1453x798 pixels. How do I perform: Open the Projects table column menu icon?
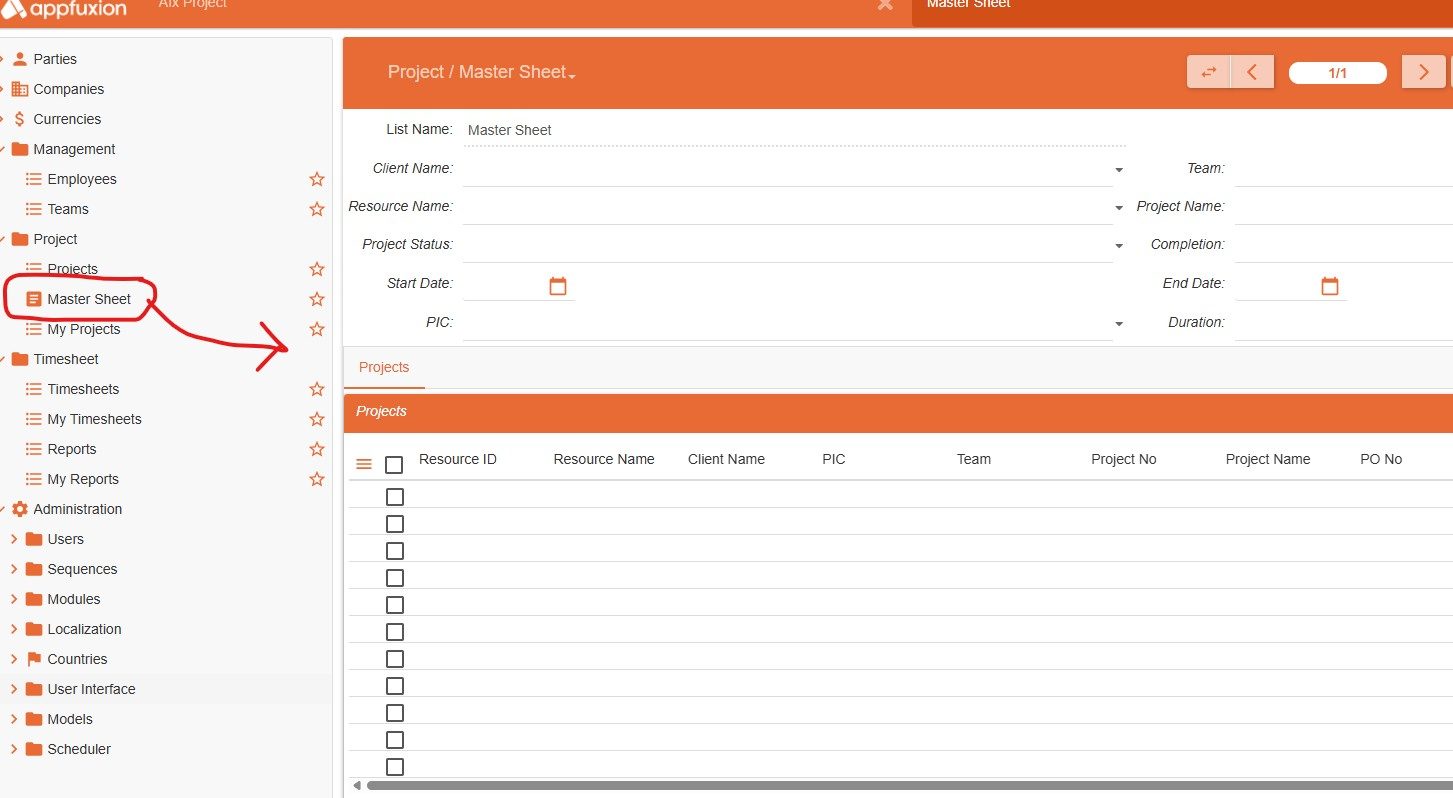[x=364, y=464]
